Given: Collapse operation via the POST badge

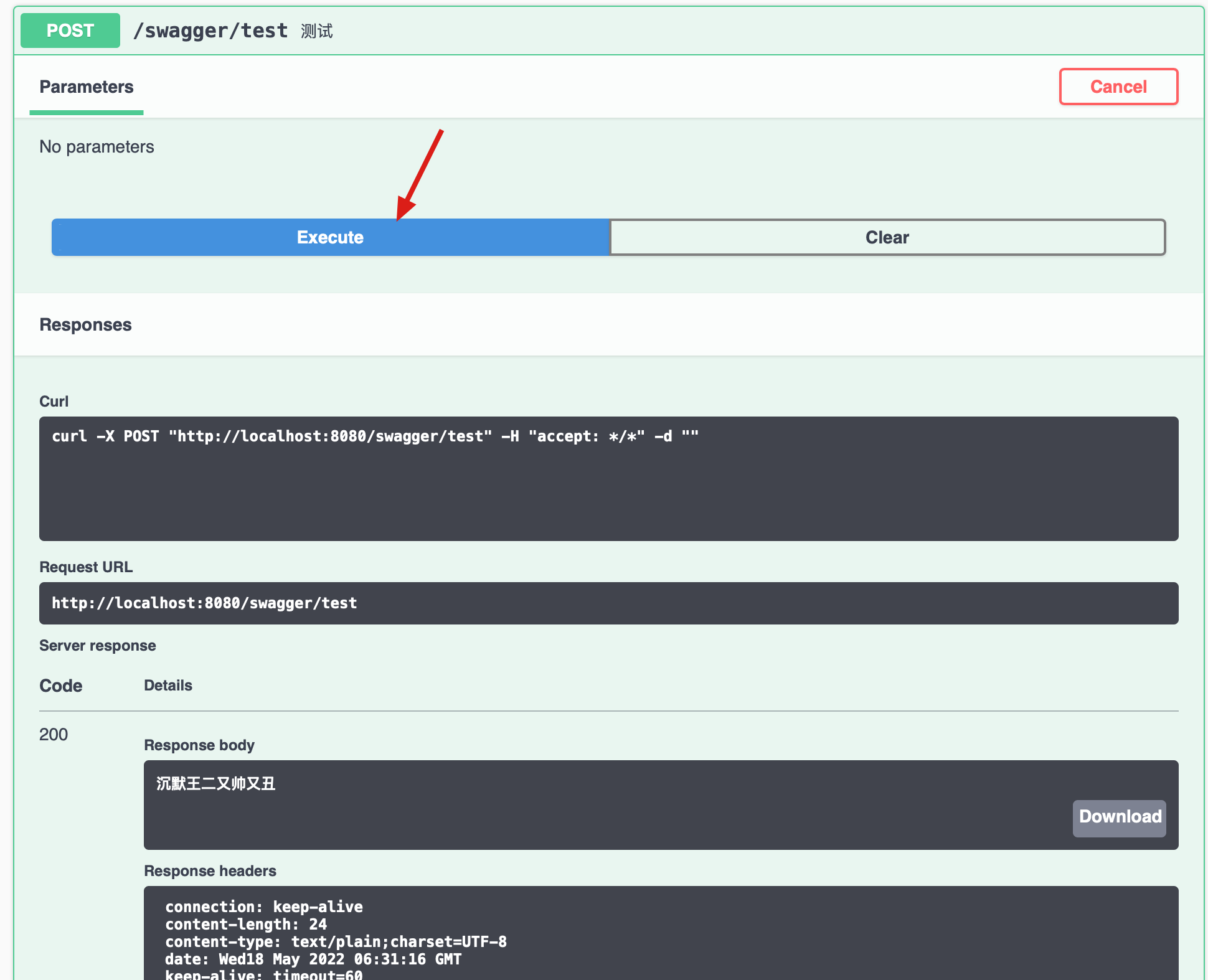Looking at the screenshot, I should click(70, 31).
